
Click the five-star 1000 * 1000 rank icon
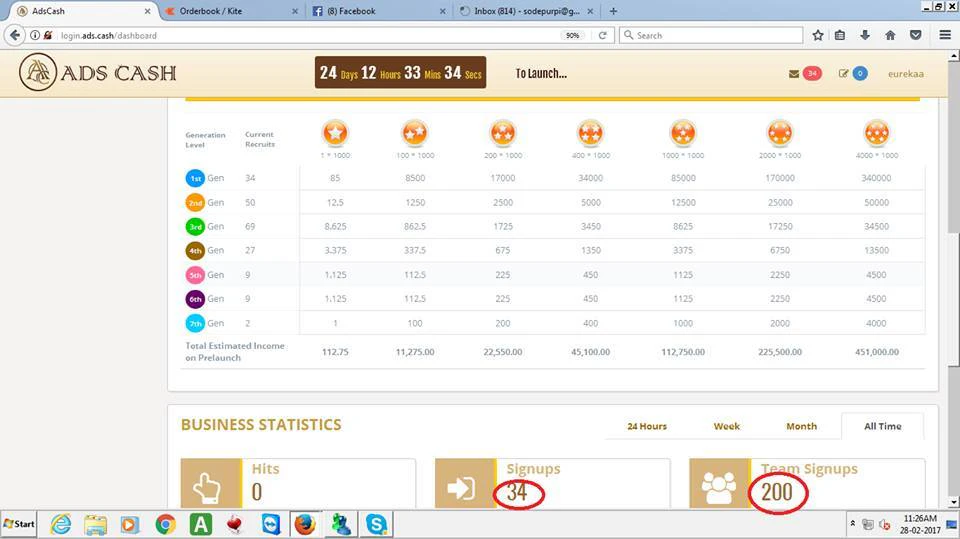[683, 133]
